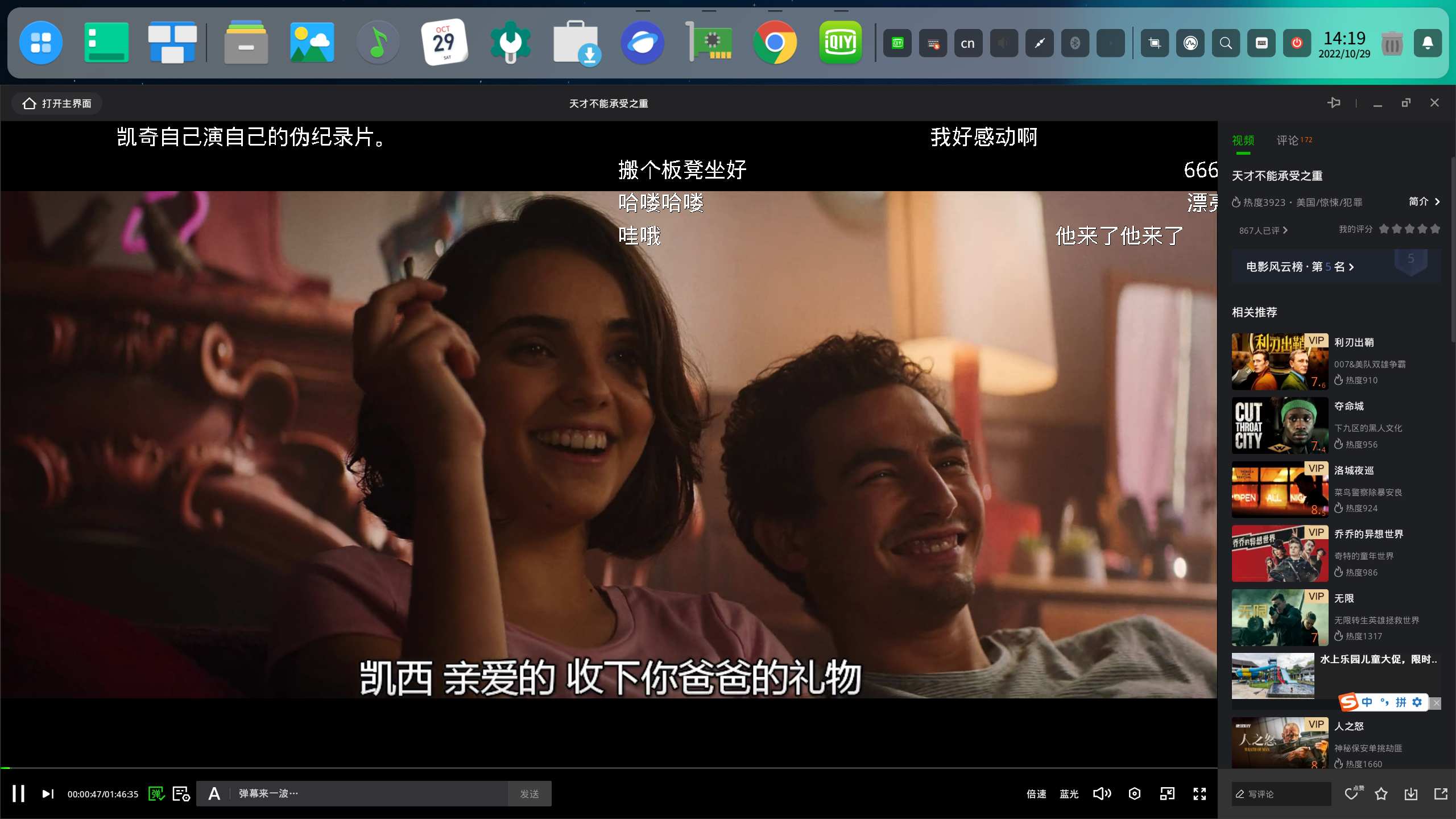This screenshot has width=1456, height=819.
Task: Launch the music player dock icon
Action: 378,43
